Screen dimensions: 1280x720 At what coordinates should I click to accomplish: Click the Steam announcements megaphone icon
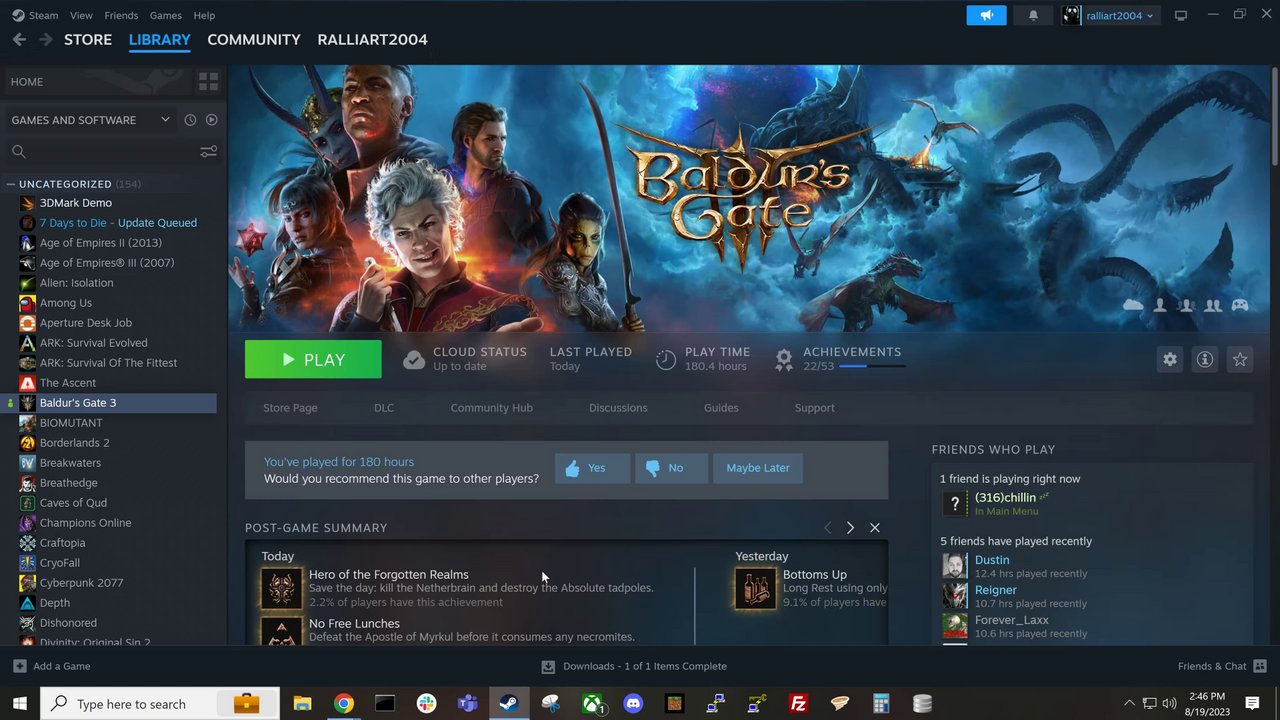click(x=986, y=15)
